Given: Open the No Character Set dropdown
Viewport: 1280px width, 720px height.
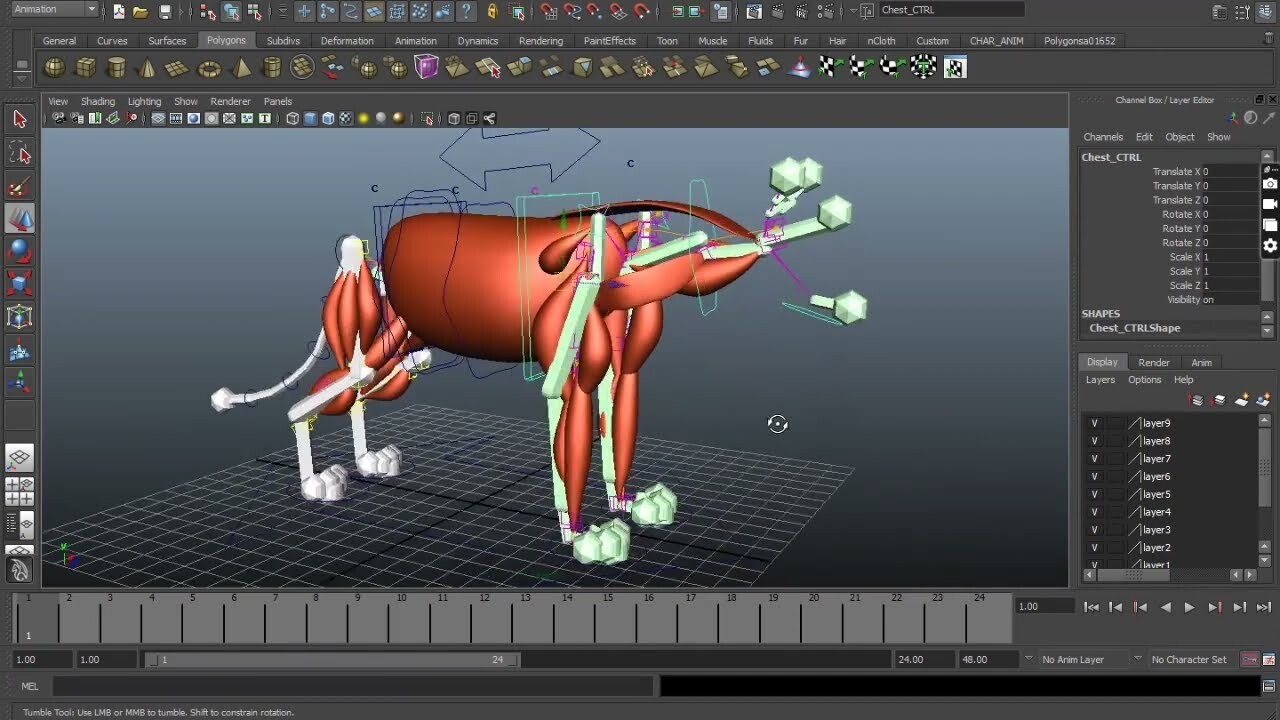Looking at the screenshot, I should click(1190, 659).
